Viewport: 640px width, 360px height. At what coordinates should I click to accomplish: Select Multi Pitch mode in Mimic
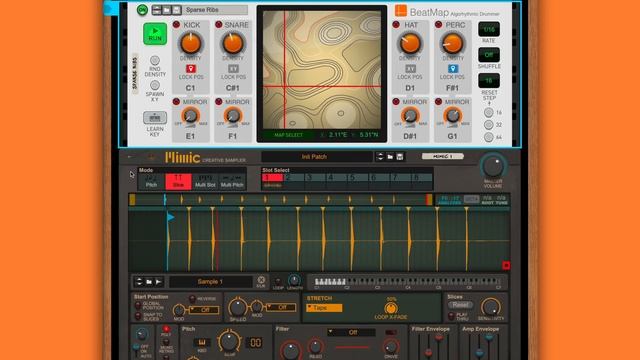click(232, 181)
